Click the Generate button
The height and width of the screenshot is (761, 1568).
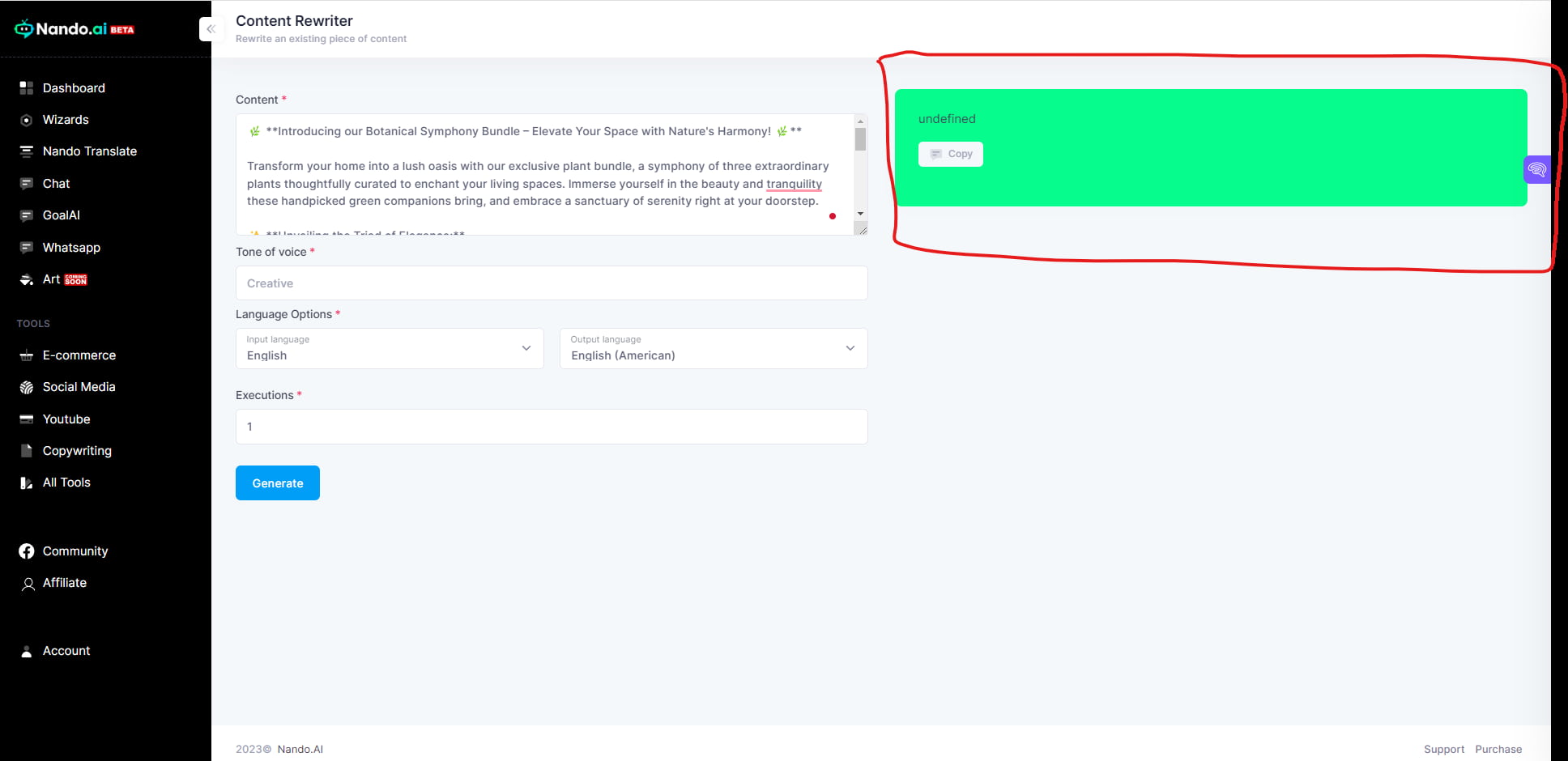click(277, 483)
